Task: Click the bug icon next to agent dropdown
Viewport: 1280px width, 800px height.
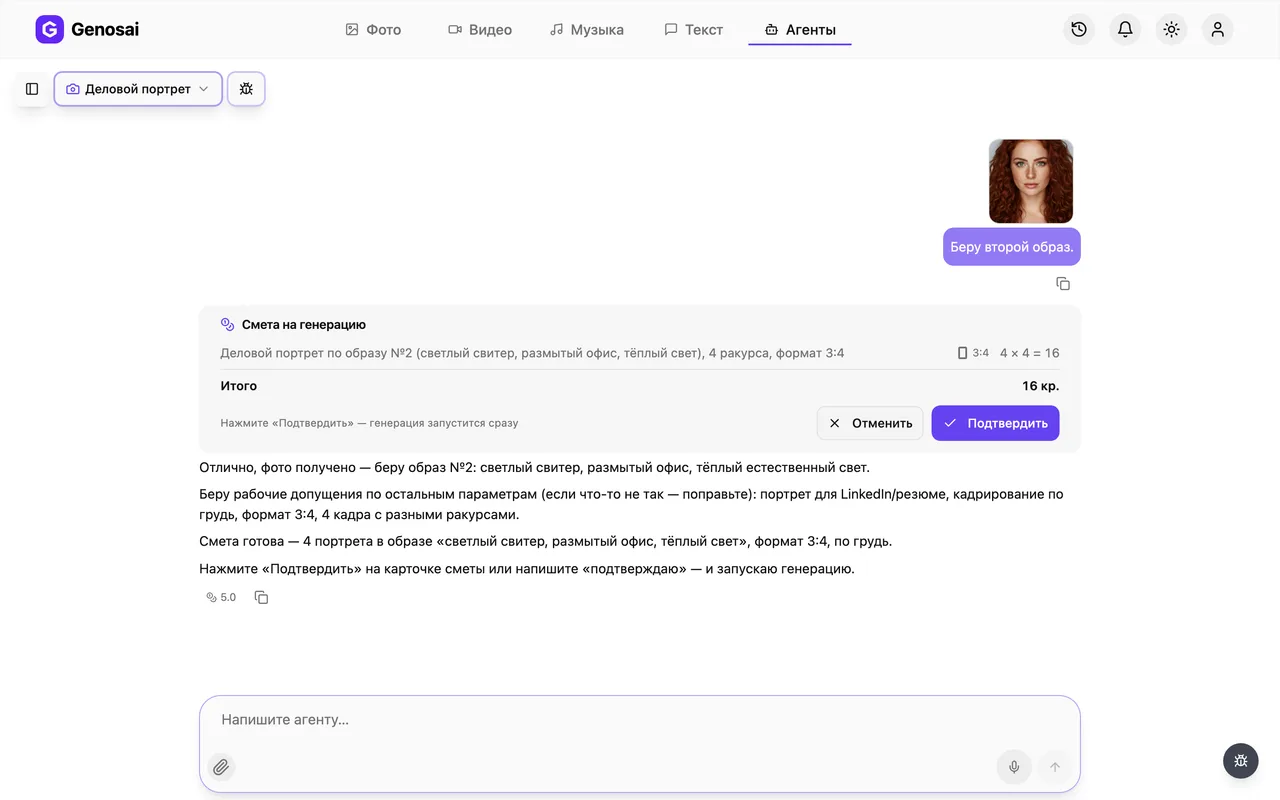Action: [x=246, y=89]
